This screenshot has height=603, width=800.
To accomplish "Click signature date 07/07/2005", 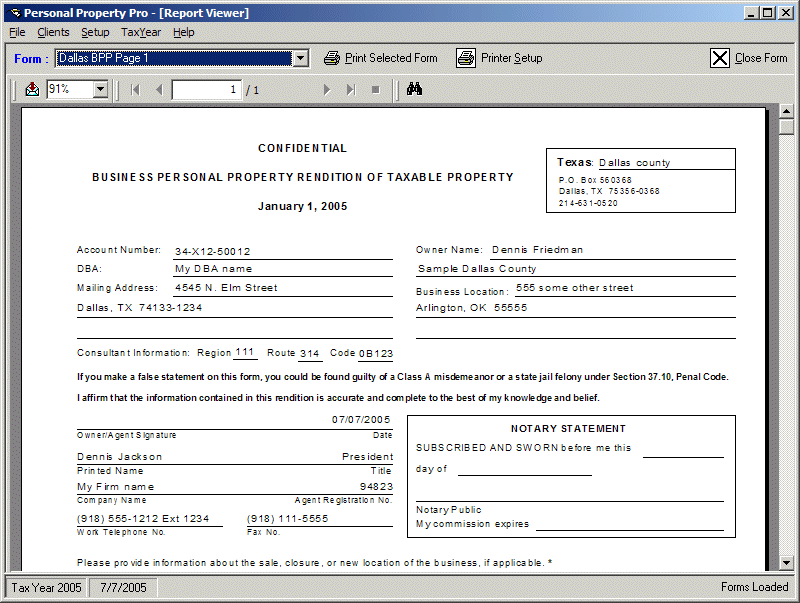I will click(x=361, y=419).
